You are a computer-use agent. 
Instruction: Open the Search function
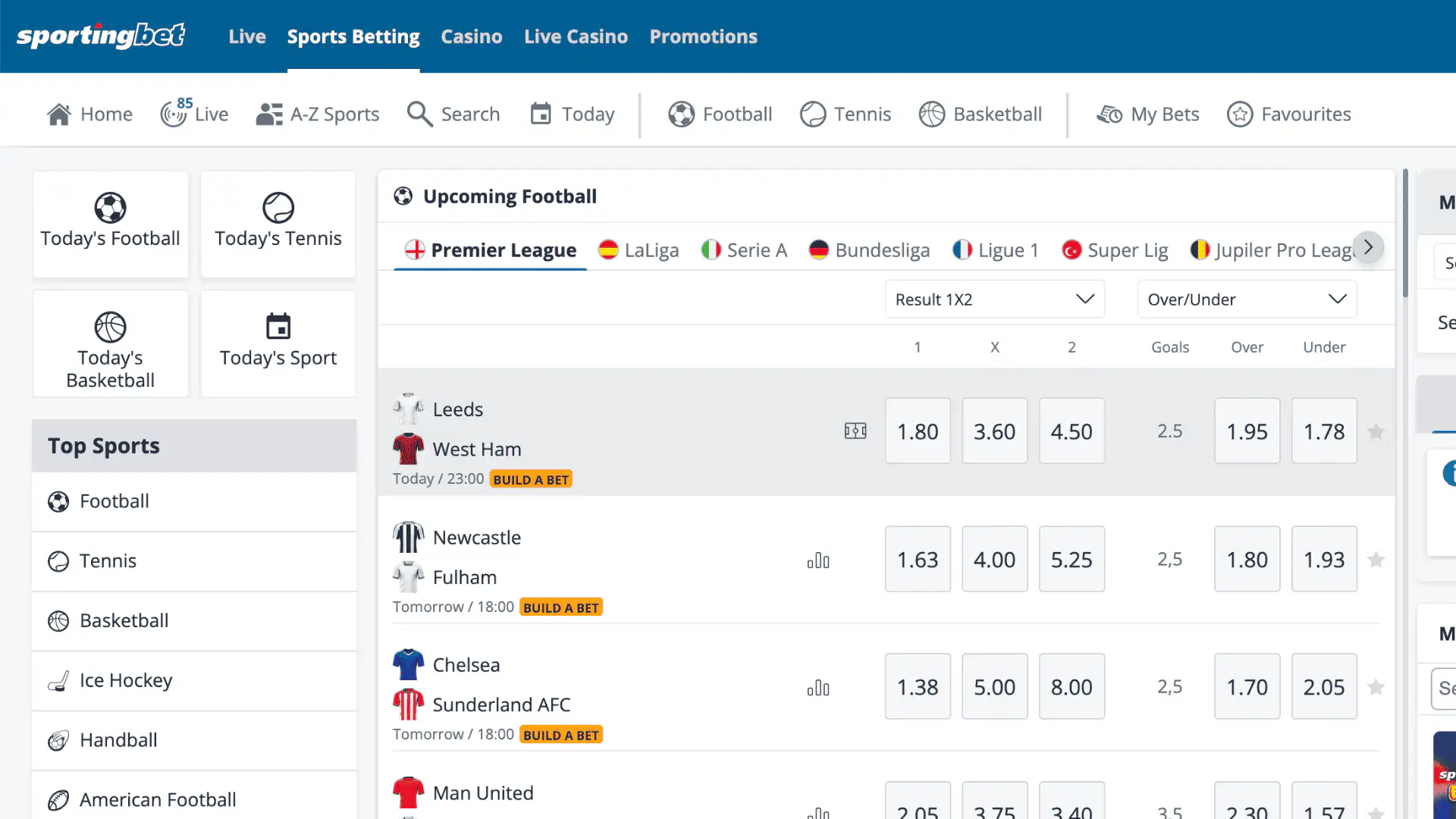(x=453, y=114)
